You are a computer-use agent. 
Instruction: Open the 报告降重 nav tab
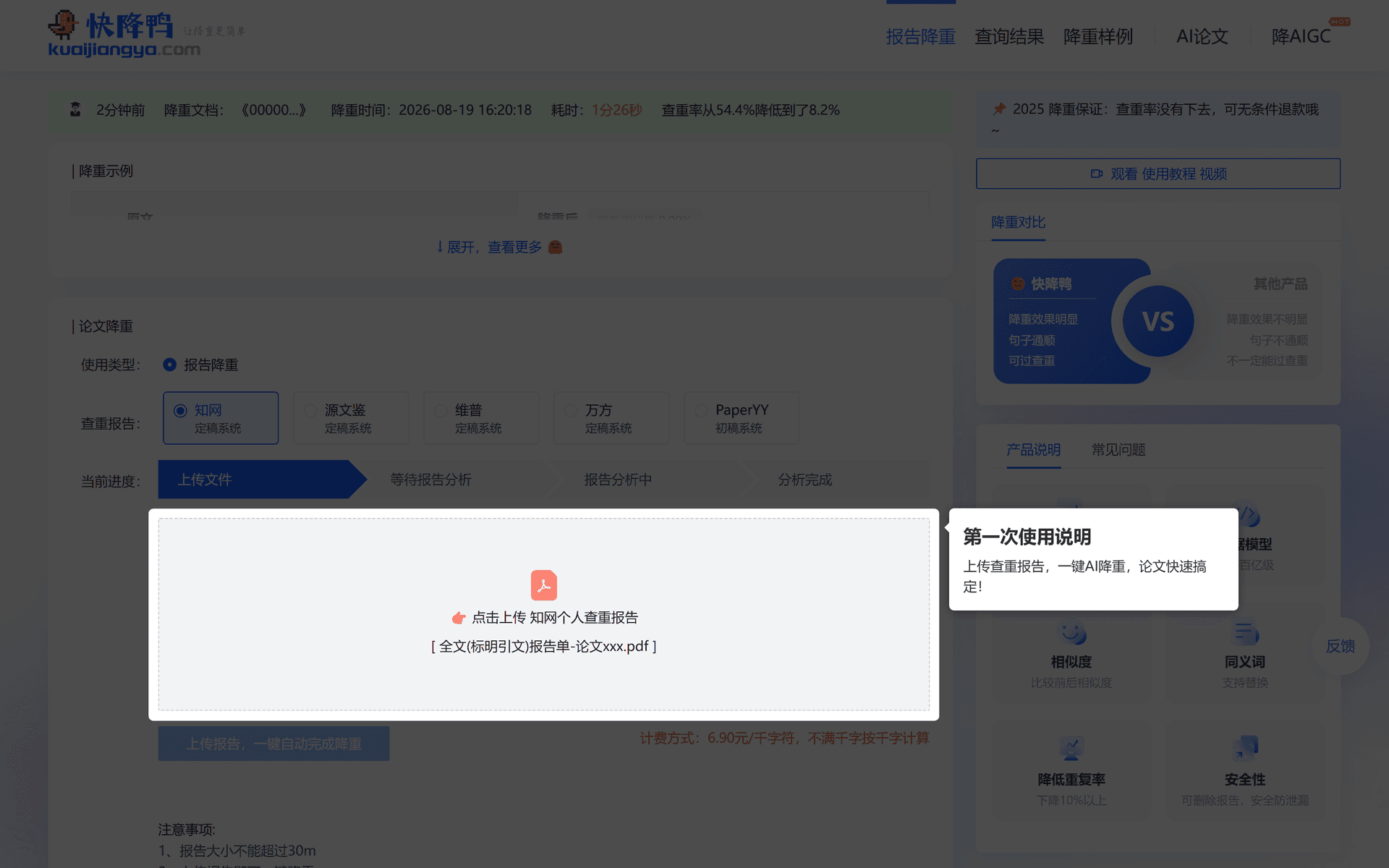pyautogui.click(x=921, y=36)
